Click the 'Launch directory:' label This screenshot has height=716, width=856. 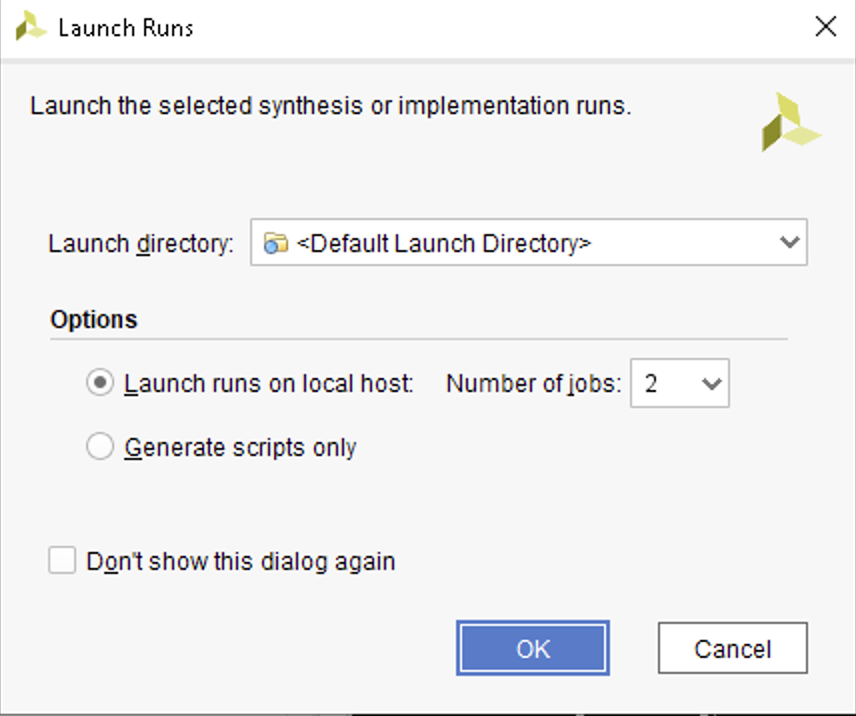tap(141, 244)
